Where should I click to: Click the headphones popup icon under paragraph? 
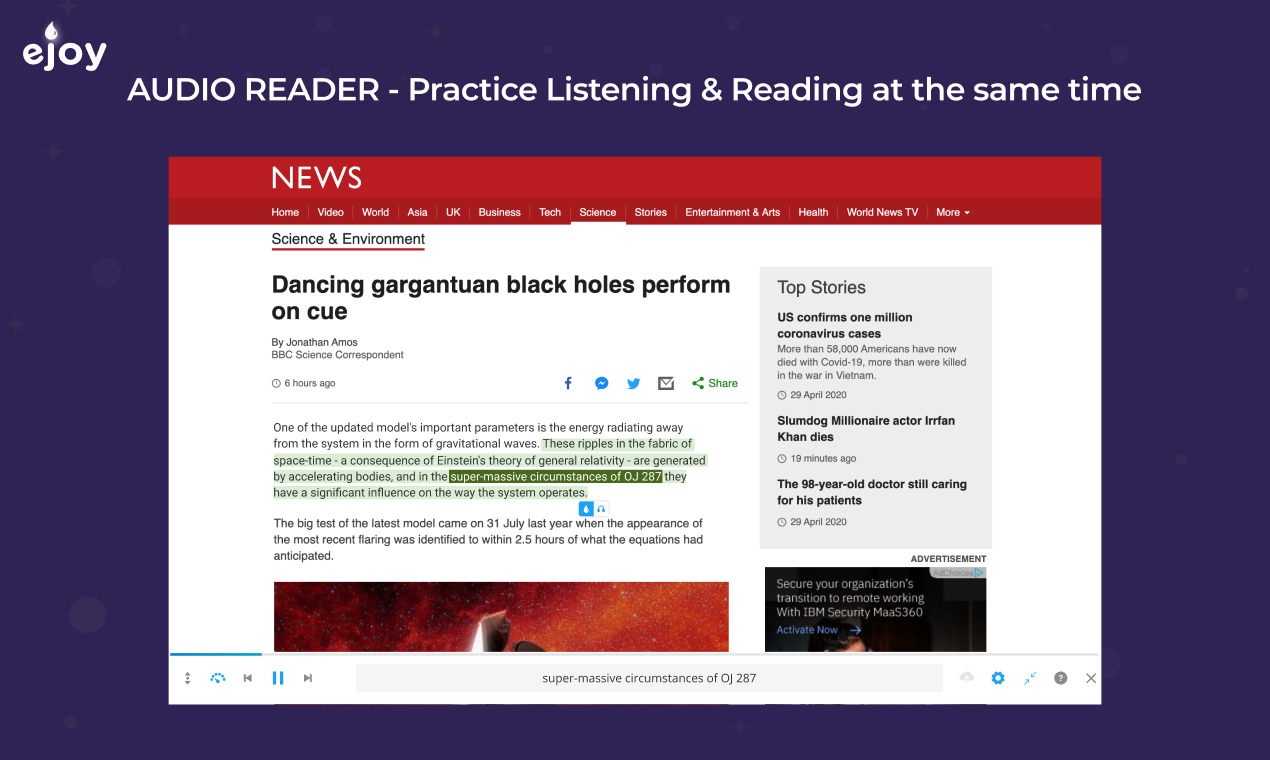[601, 509]
